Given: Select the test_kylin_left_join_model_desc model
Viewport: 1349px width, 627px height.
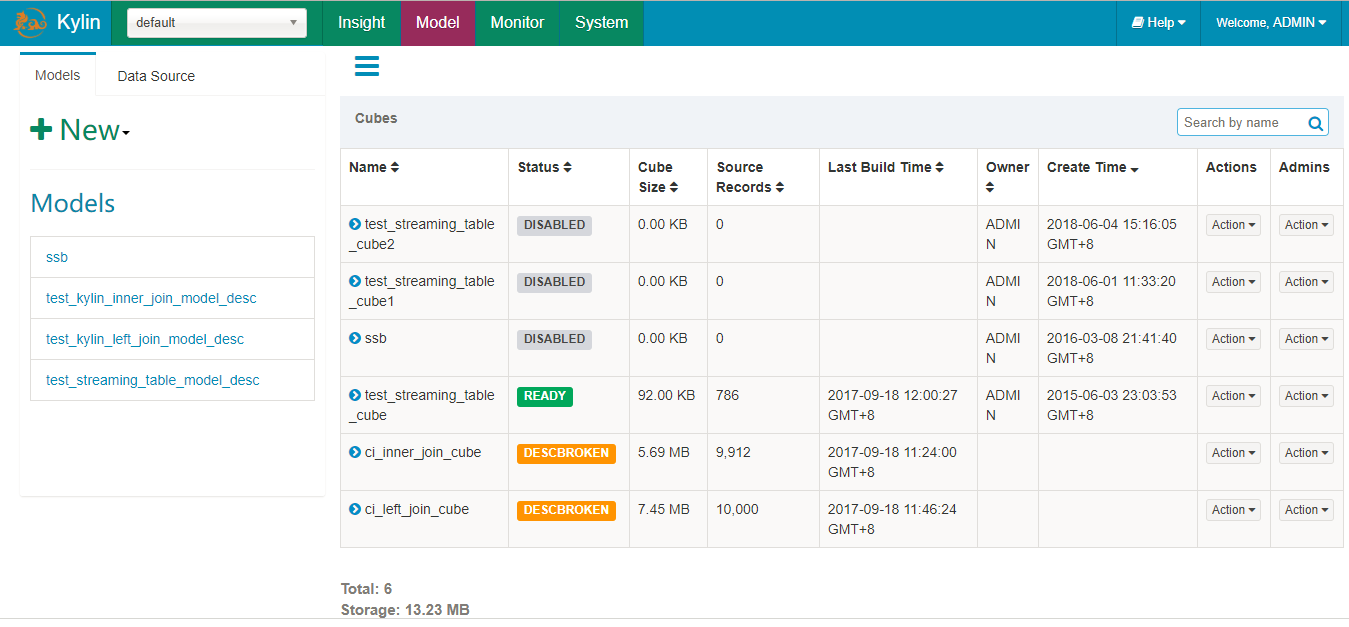Looking at the screenshot, I should coord(143,339).
